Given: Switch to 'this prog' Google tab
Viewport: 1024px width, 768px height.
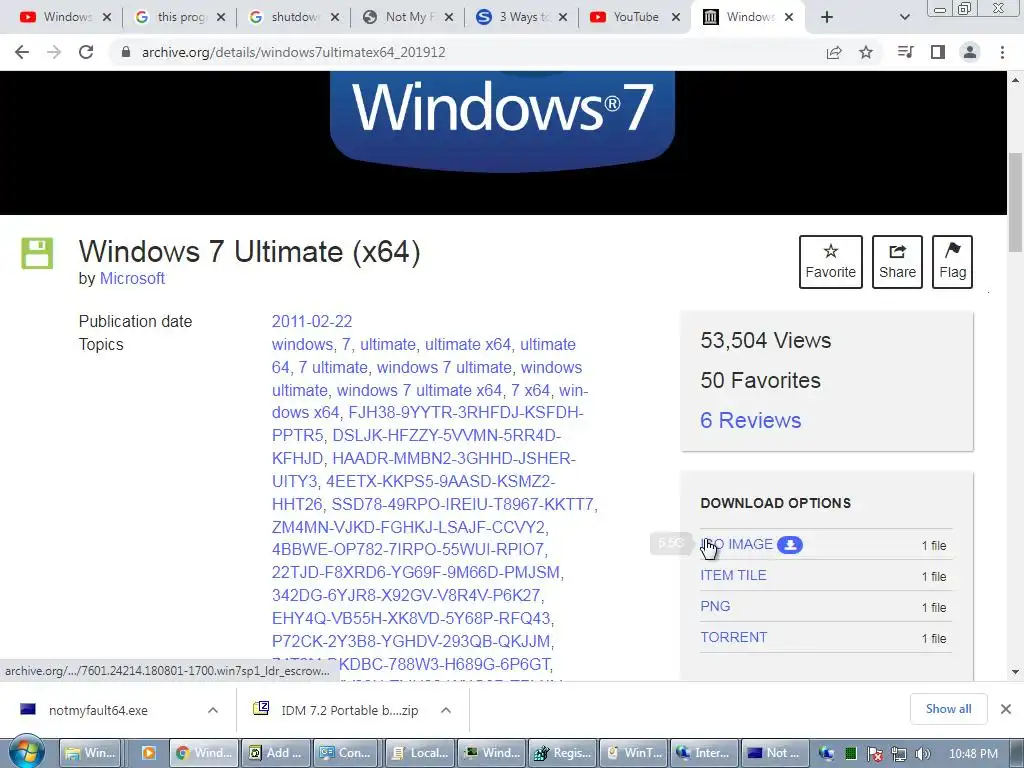Looking at the screenshot, I should tap(171, 17).
